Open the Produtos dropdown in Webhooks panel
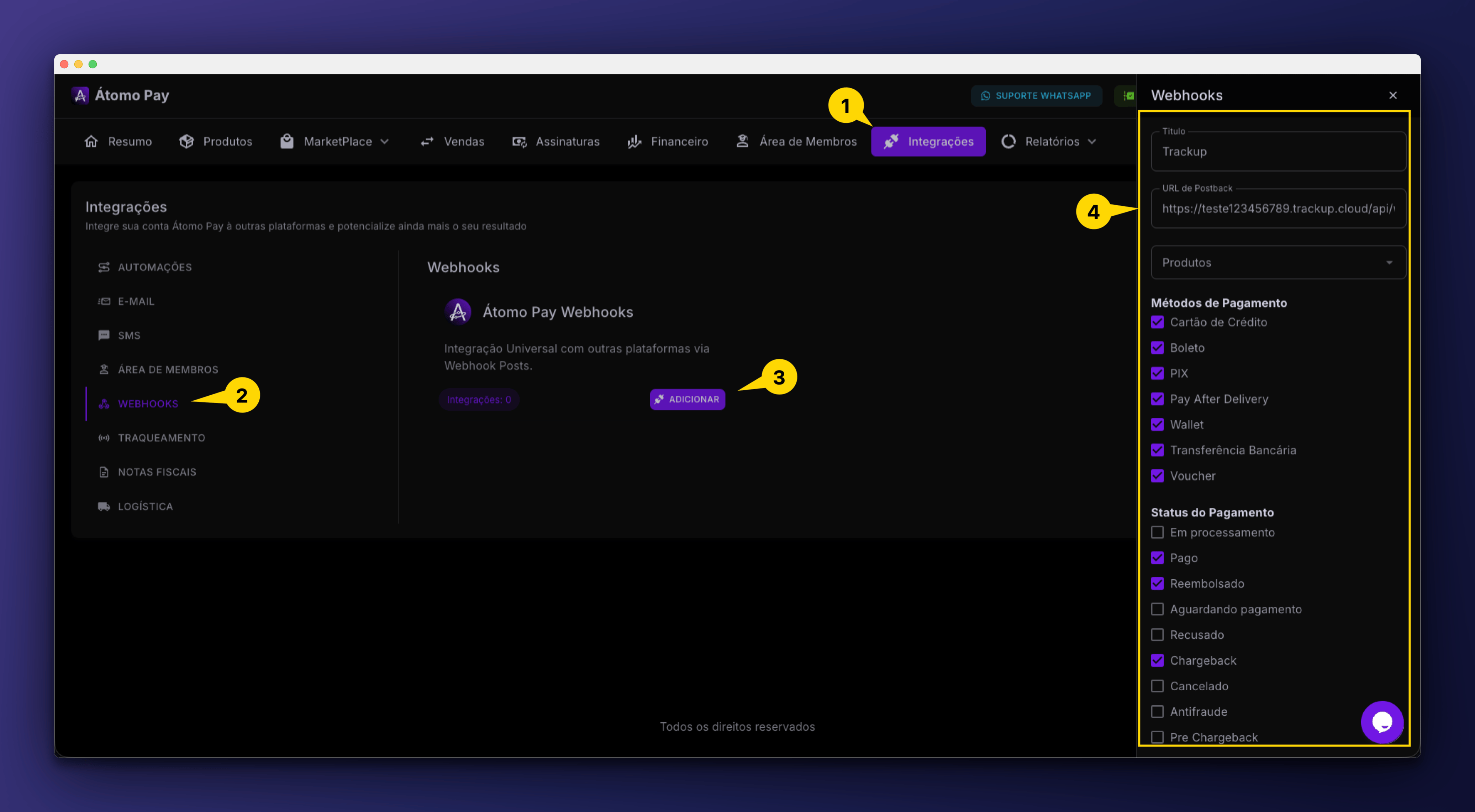This screenshot has width=1475, height=812. [x=1278, y=263]
